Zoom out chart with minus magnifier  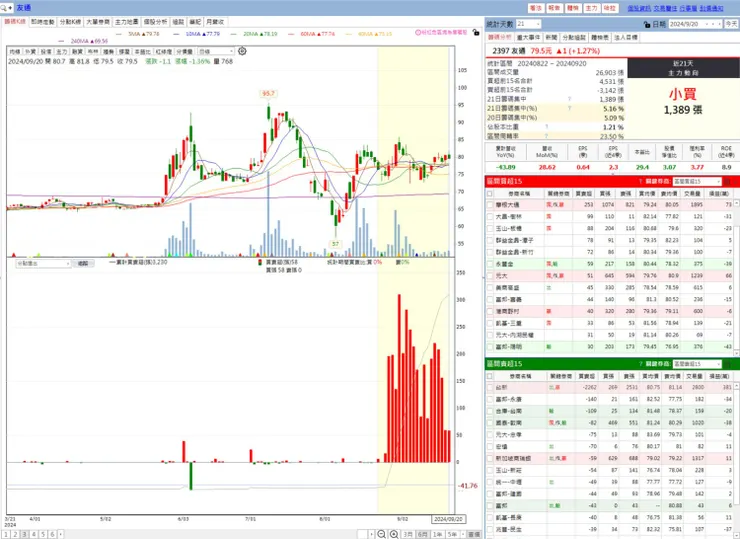tap(381, 534)
